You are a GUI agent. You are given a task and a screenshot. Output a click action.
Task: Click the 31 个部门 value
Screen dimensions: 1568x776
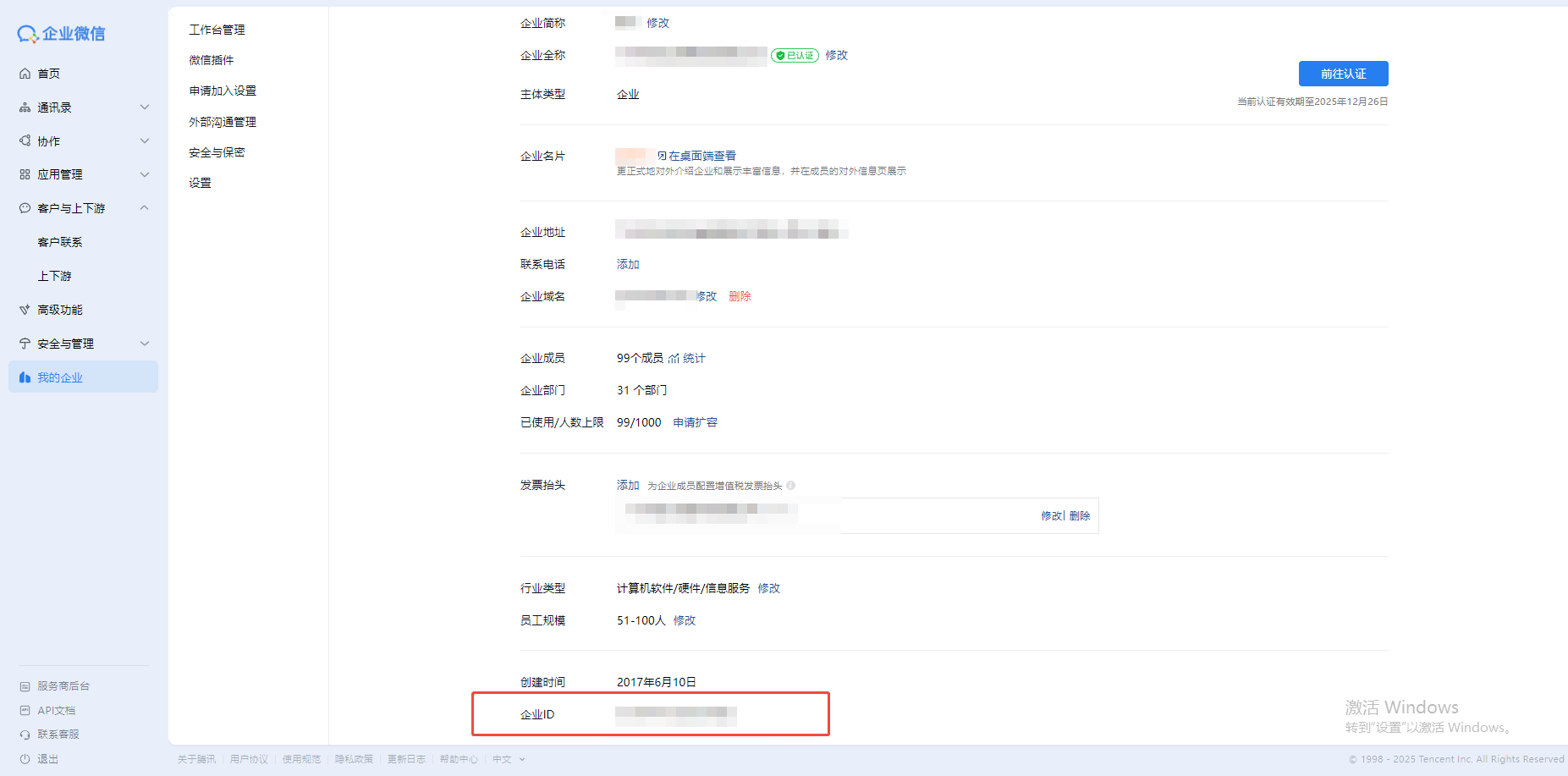[x=641, y=390]
